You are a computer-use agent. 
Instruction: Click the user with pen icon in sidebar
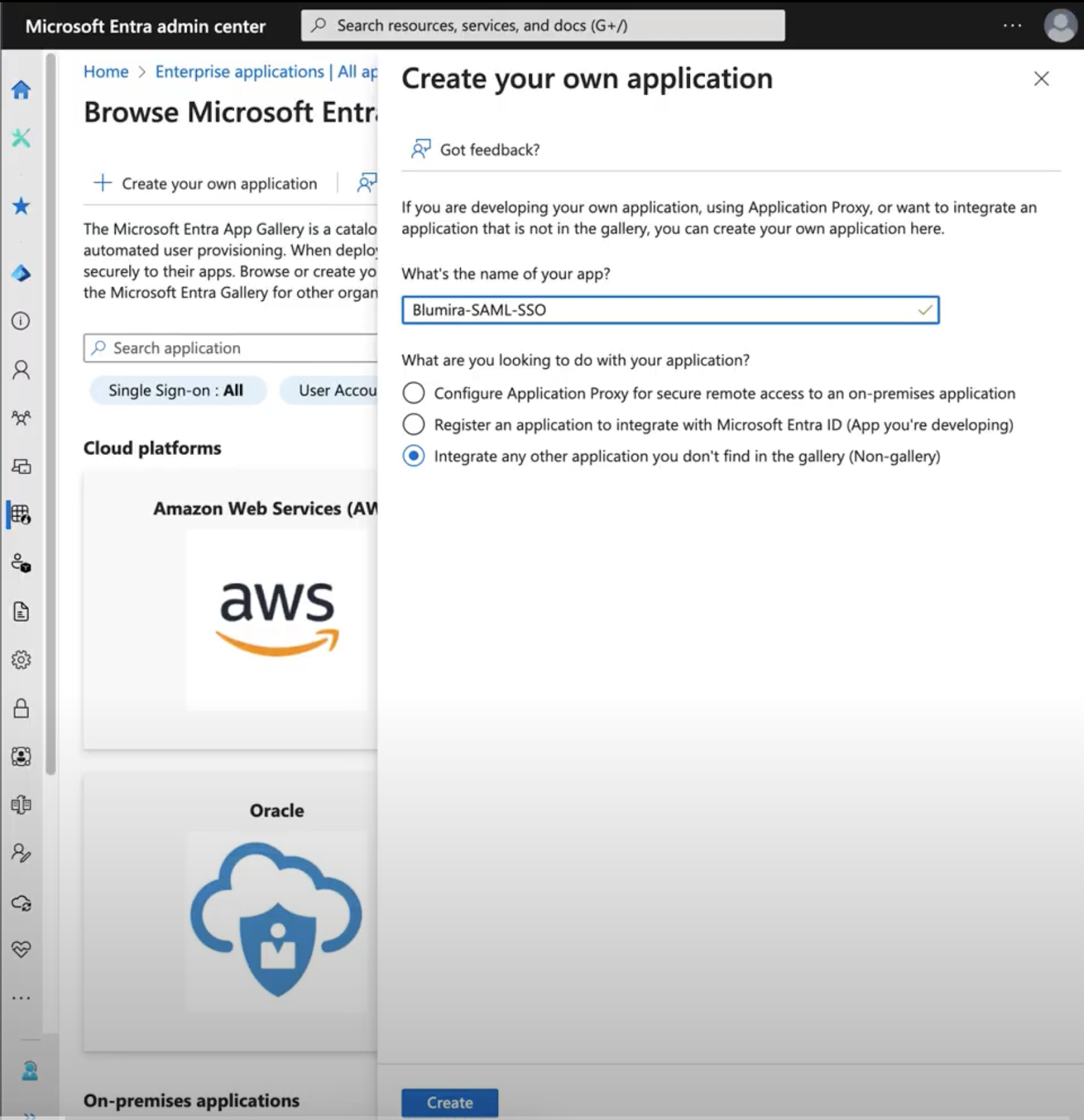pyautogui.click(x=21, y=853)
